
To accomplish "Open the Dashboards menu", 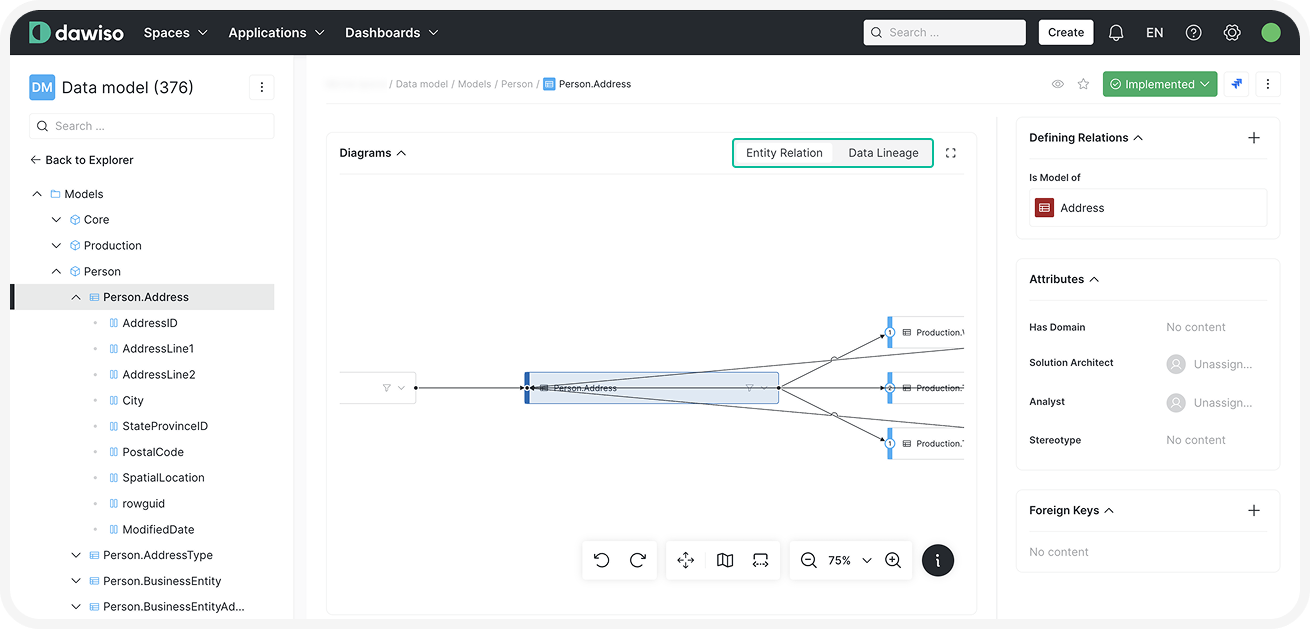I will [391, 32].
